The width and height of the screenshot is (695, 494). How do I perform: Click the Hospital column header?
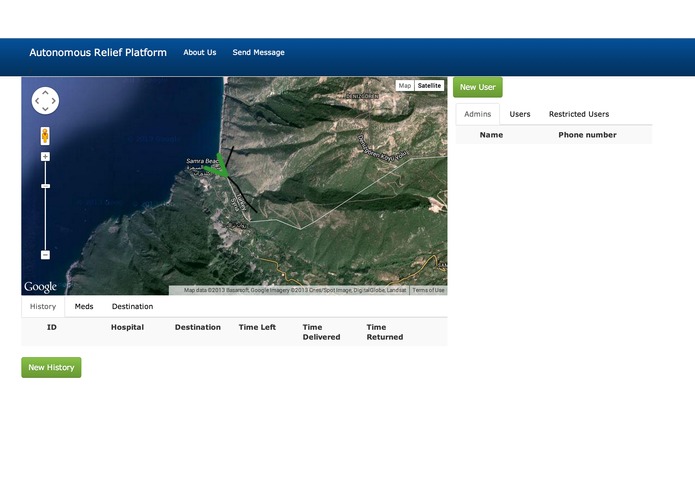pos(127,327)
